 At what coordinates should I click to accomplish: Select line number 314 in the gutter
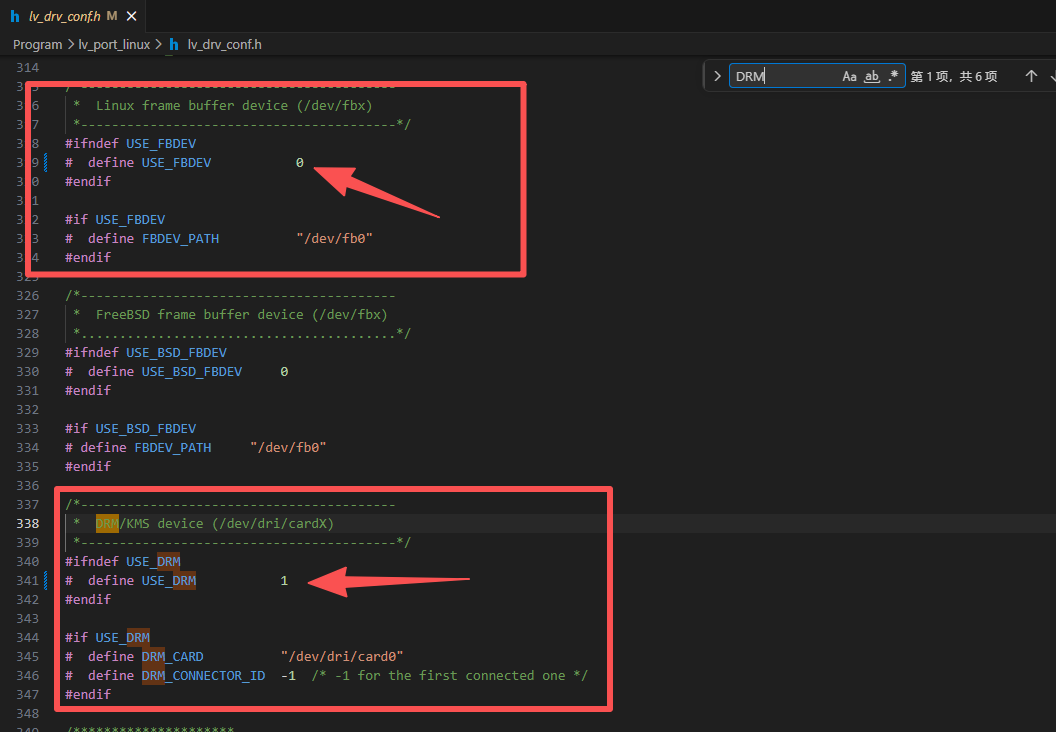point(28,67)
